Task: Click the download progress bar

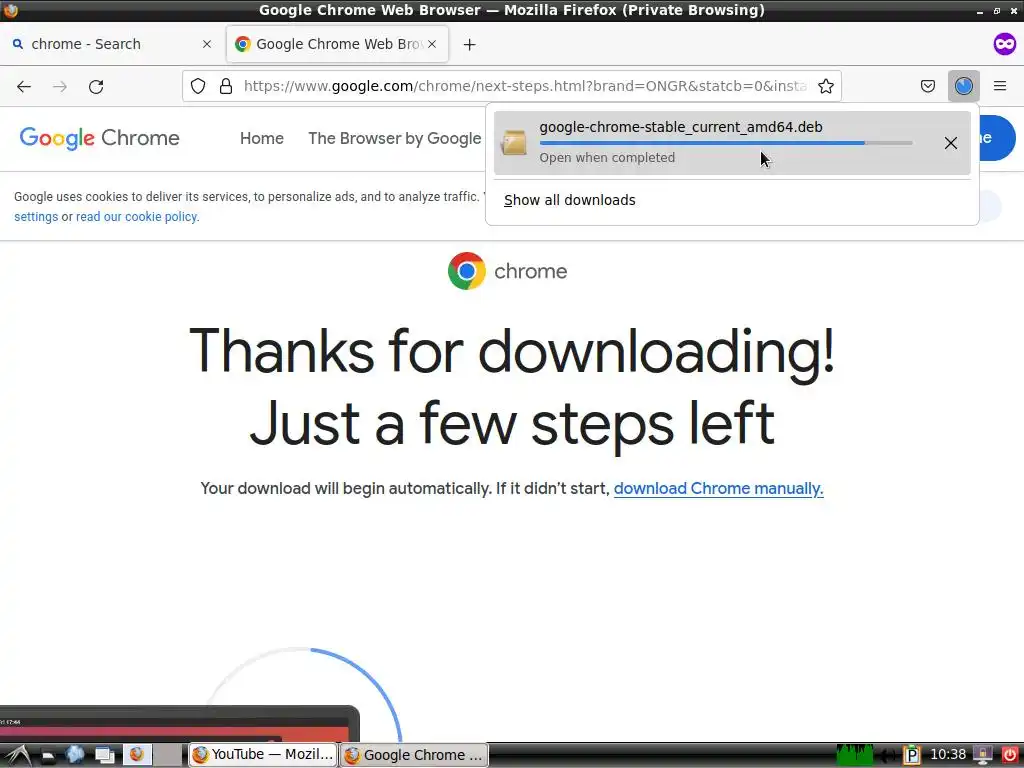Action: pos(726,142)
